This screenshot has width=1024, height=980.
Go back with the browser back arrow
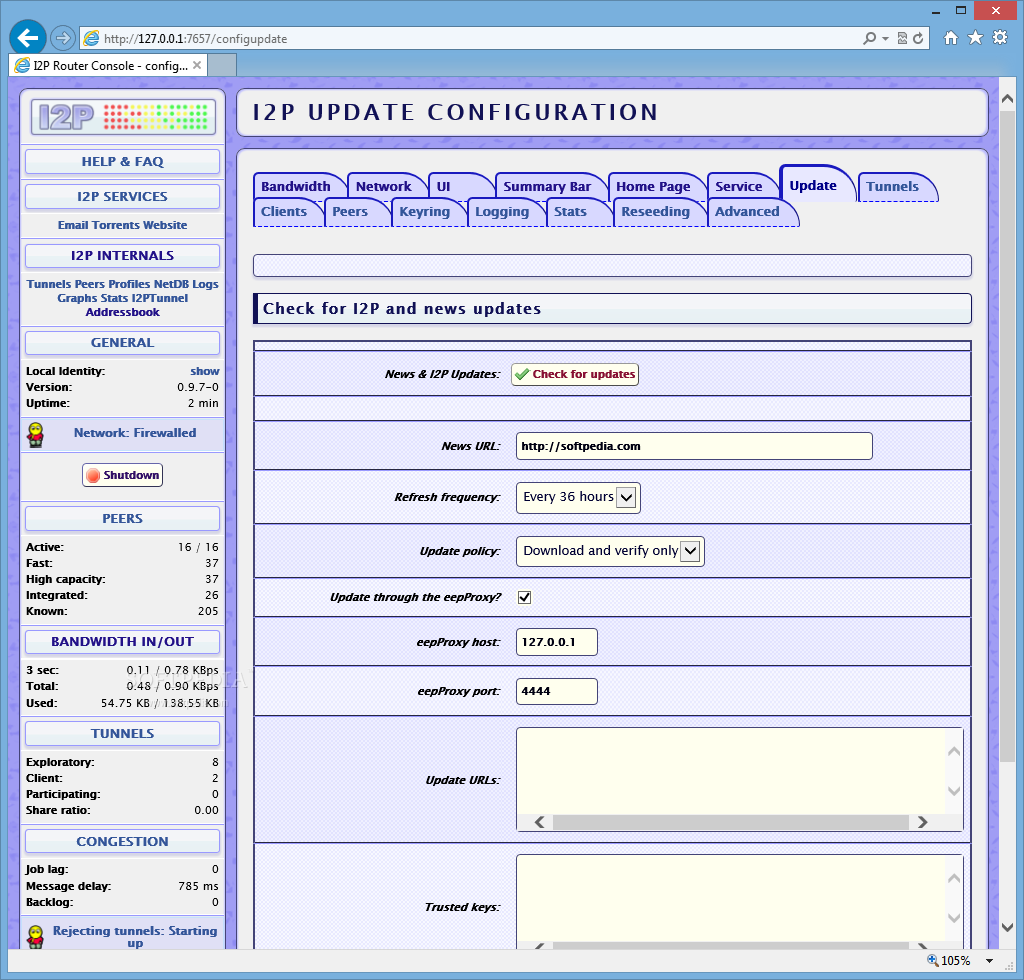click(x=27, y=39)
